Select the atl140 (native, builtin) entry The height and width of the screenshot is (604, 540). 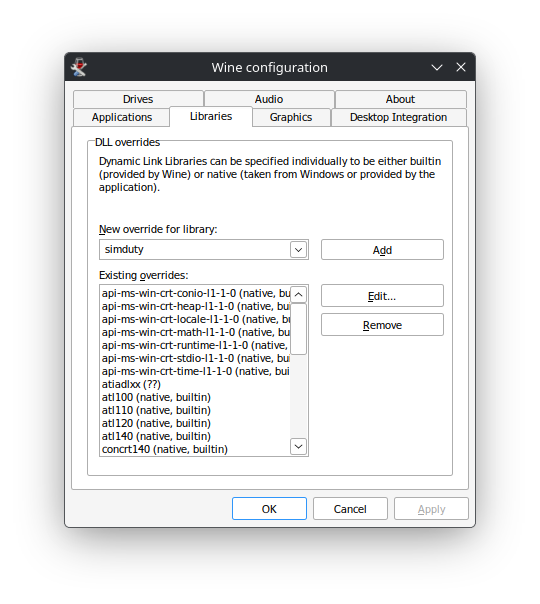pos(195,436)
